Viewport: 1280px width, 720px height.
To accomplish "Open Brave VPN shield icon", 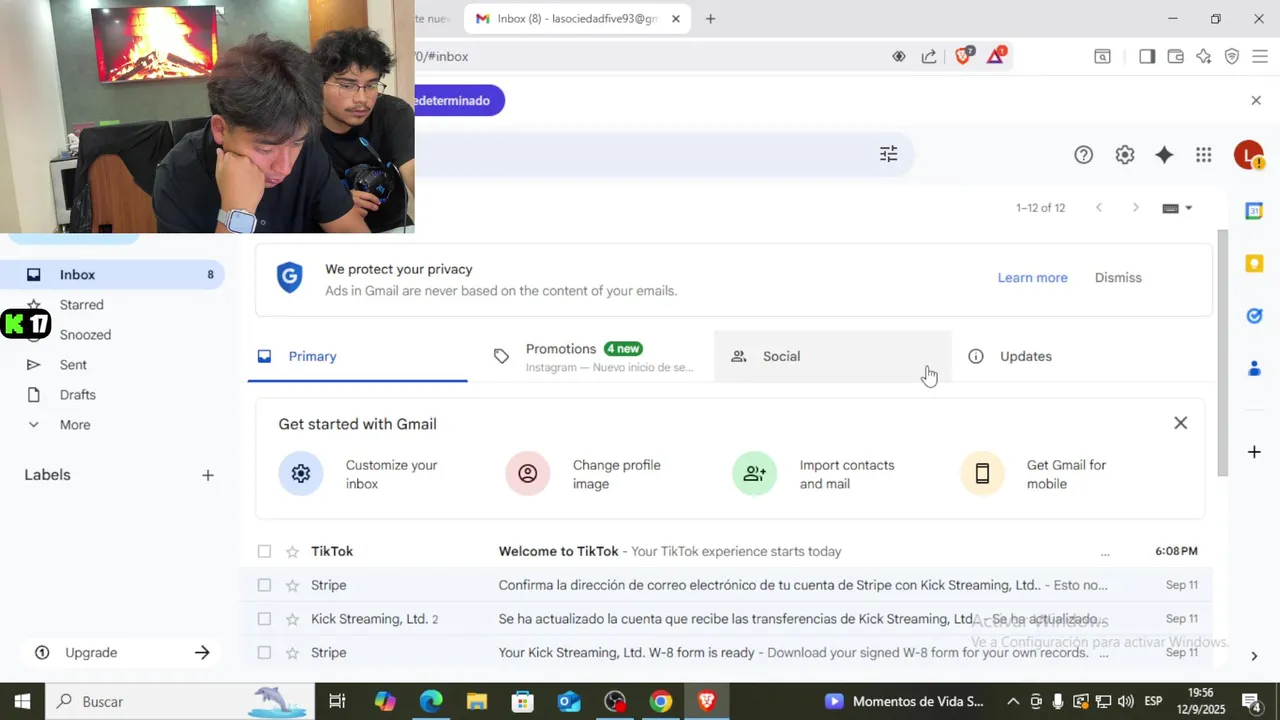I will 1232,57.
